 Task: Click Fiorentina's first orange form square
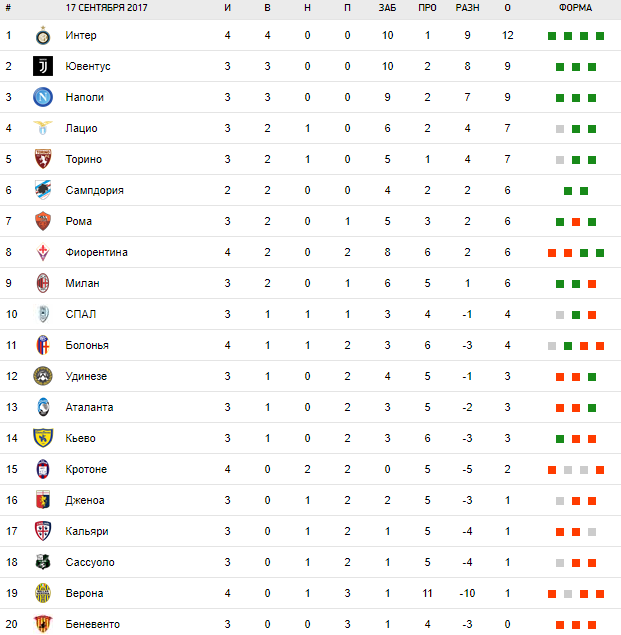[x=552, y=253]
